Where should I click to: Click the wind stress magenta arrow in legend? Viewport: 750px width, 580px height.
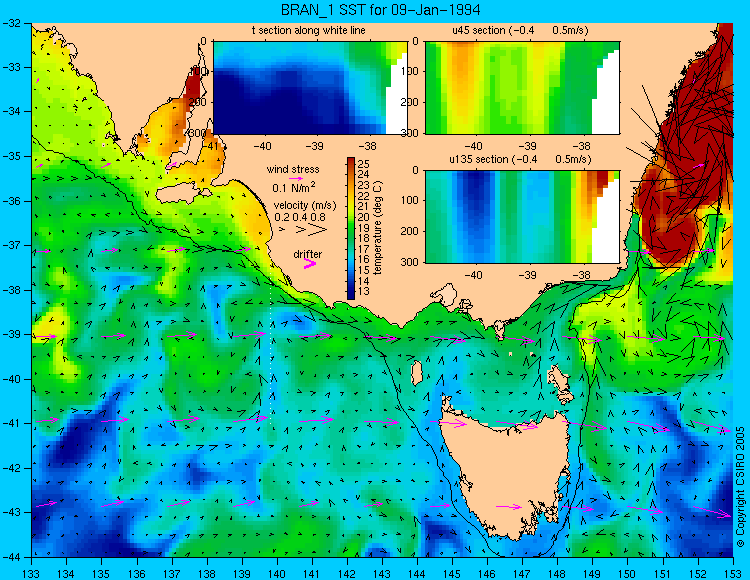tap(296, 178)
